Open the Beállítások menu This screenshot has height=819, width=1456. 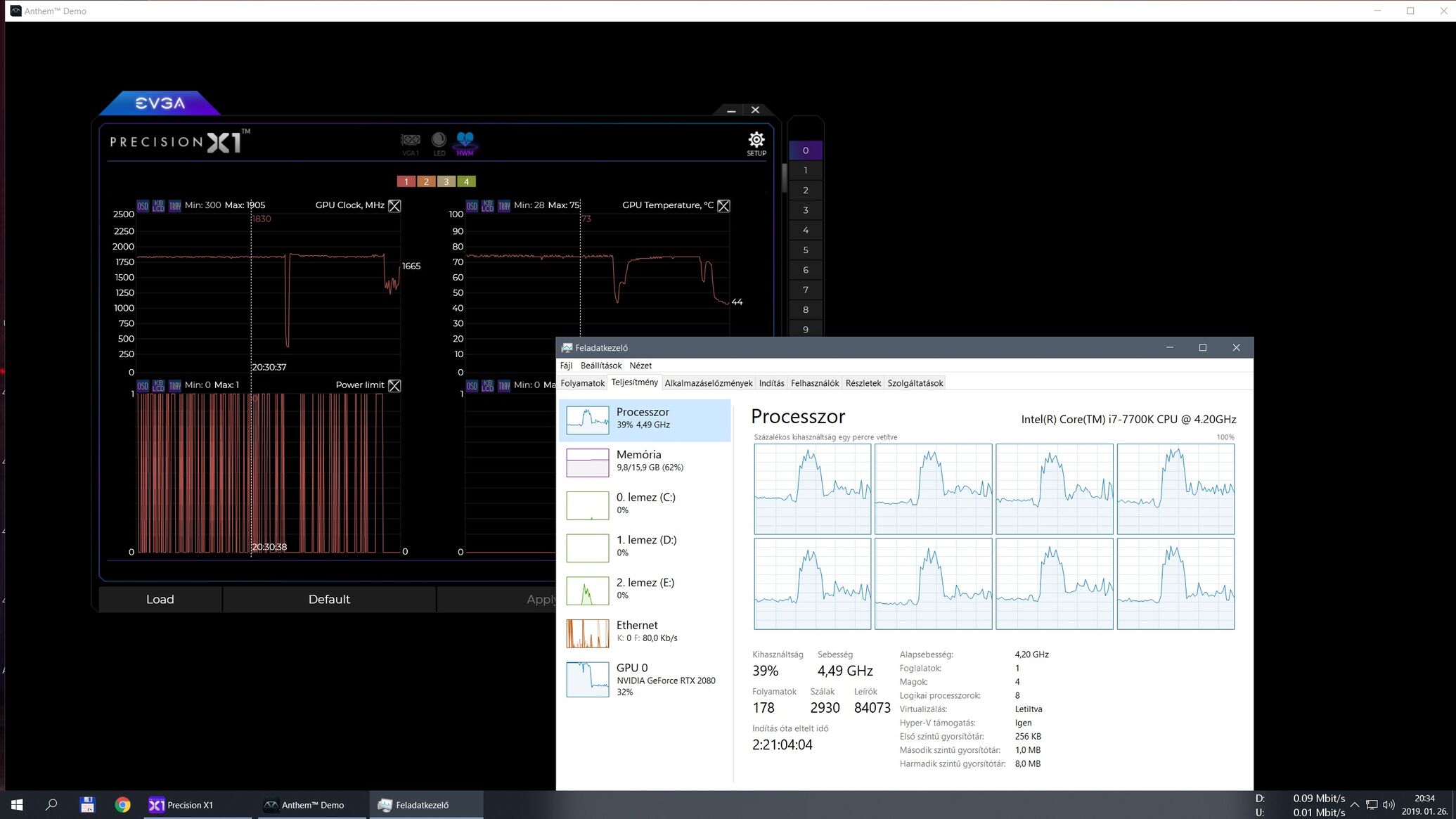(601, 366)
